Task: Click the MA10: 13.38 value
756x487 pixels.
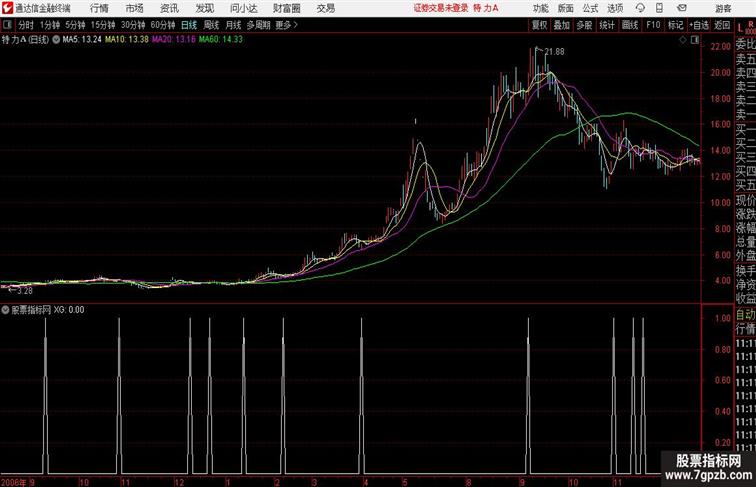Action: pos(127,40)
